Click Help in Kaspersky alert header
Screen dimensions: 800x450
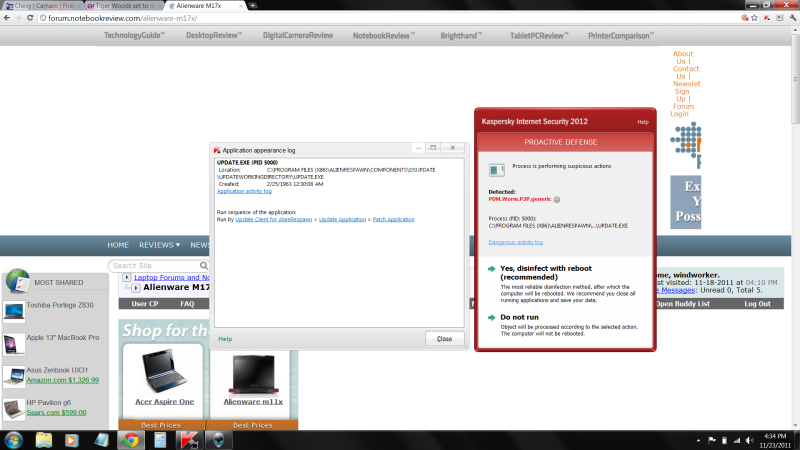[643, 122]
